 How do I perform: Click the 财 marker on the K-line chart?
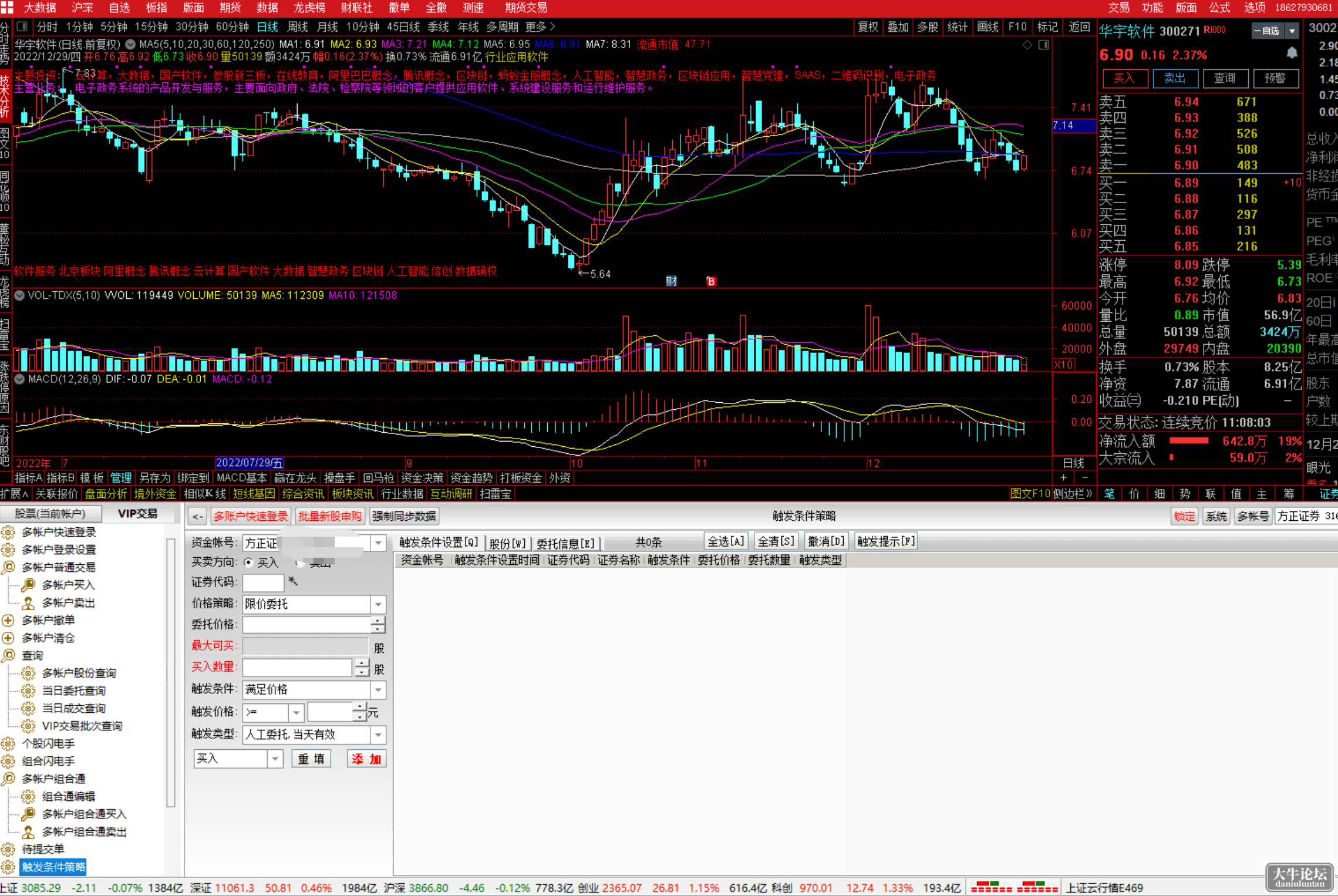[x=671, y=281]
